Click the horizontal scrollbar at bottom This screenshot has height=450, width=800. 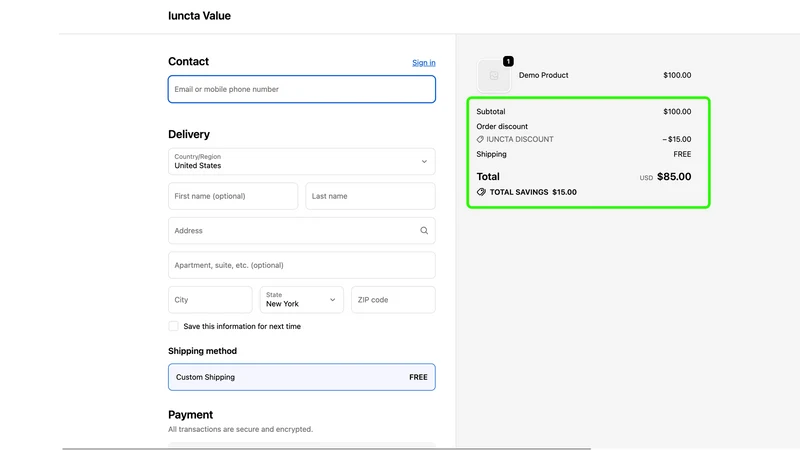pyautogui.click(x=327, y=448)
